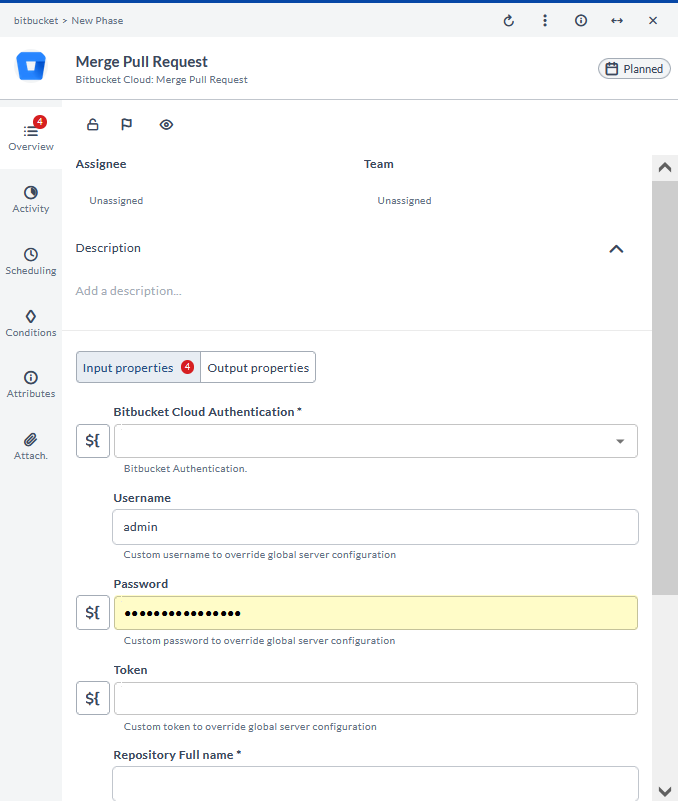Image resolution: width=678 pixels, height=801 pixels.
Task: Click the refresh icon in header
Action: 508,20
